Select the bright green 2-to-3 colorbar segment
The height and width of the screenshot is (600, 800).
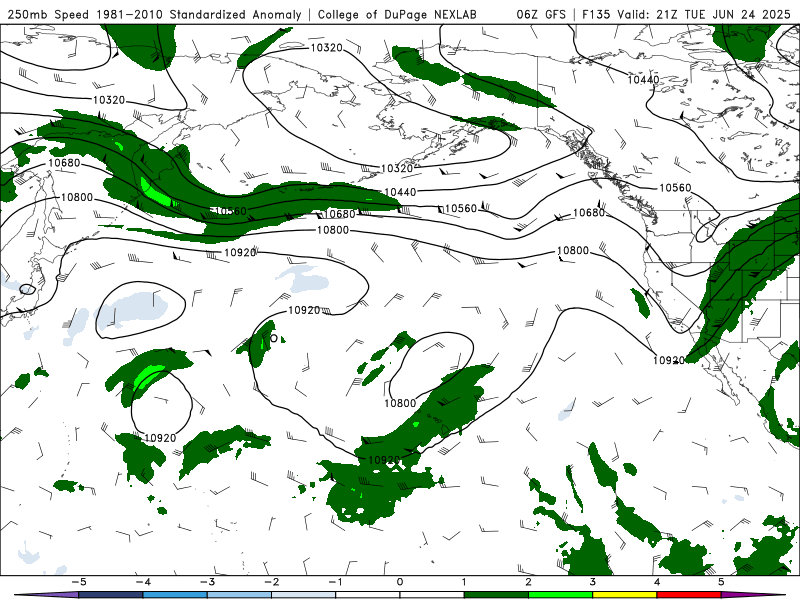(561, 595)
